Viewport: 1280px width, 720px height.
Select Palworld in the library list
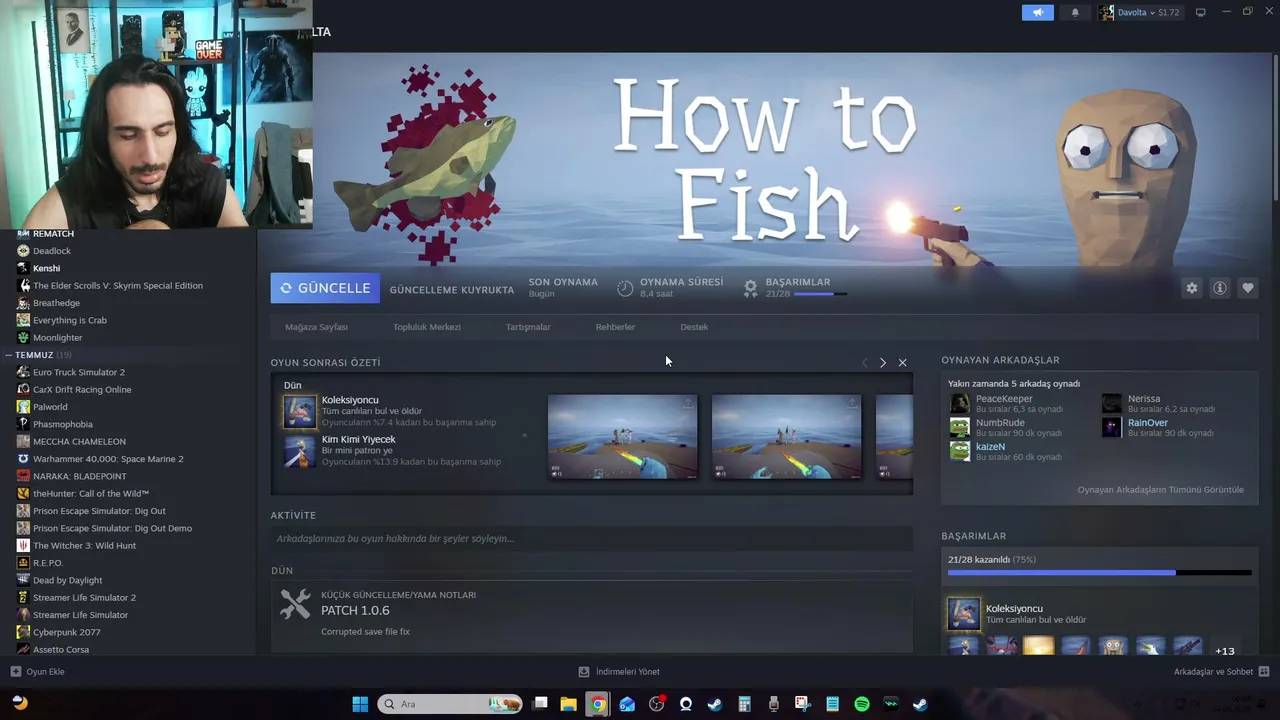tap(50, 407)
